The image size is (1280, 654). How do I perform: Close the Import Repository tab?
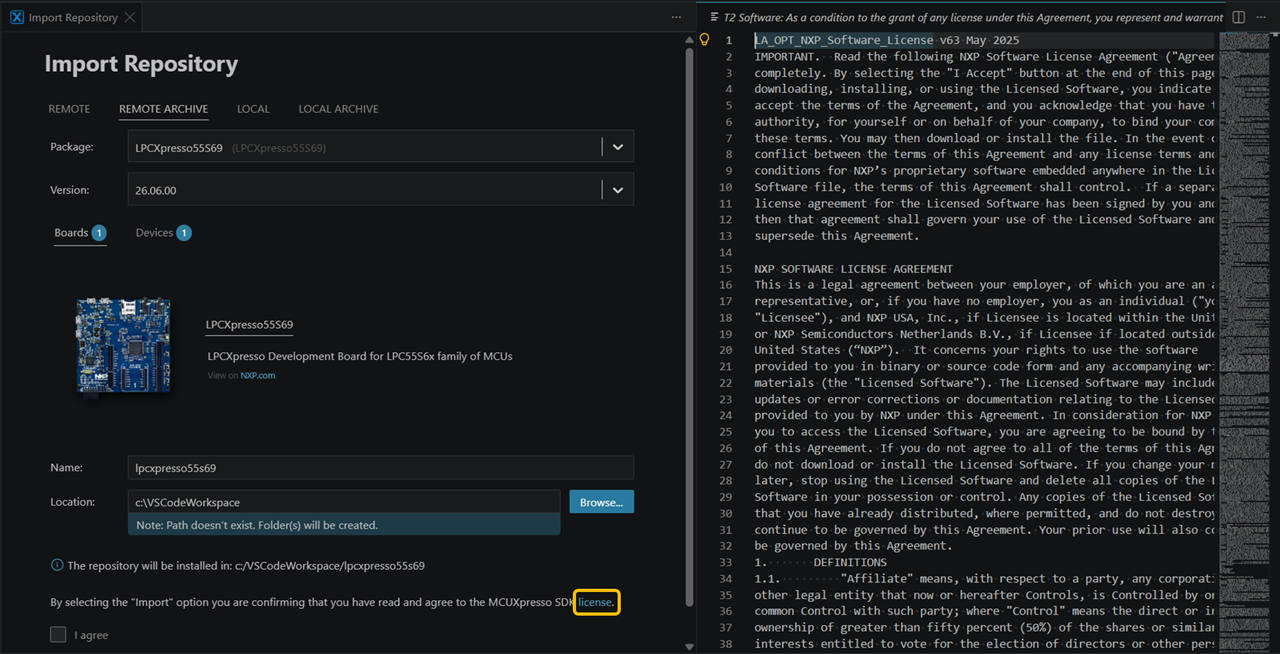coord(130,18)
